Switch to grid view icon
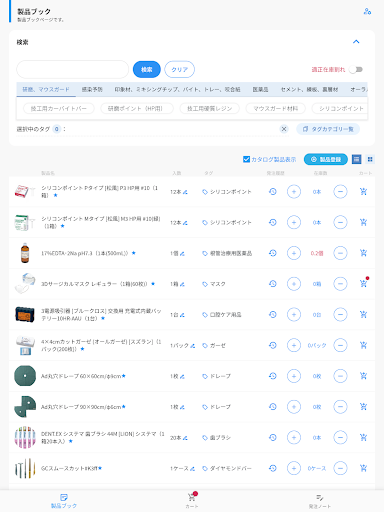The width and height of the screenshot is (384, 512). [370, 159]
